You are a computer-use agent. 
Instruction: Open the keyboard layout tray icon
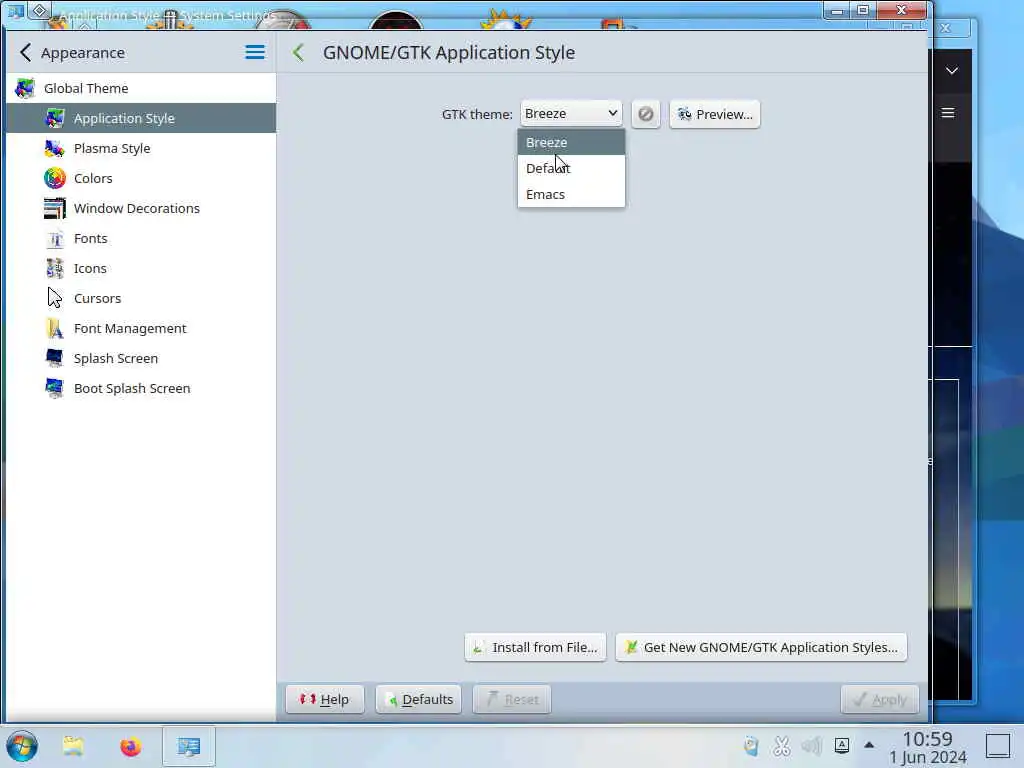click(x=842, y=746)
